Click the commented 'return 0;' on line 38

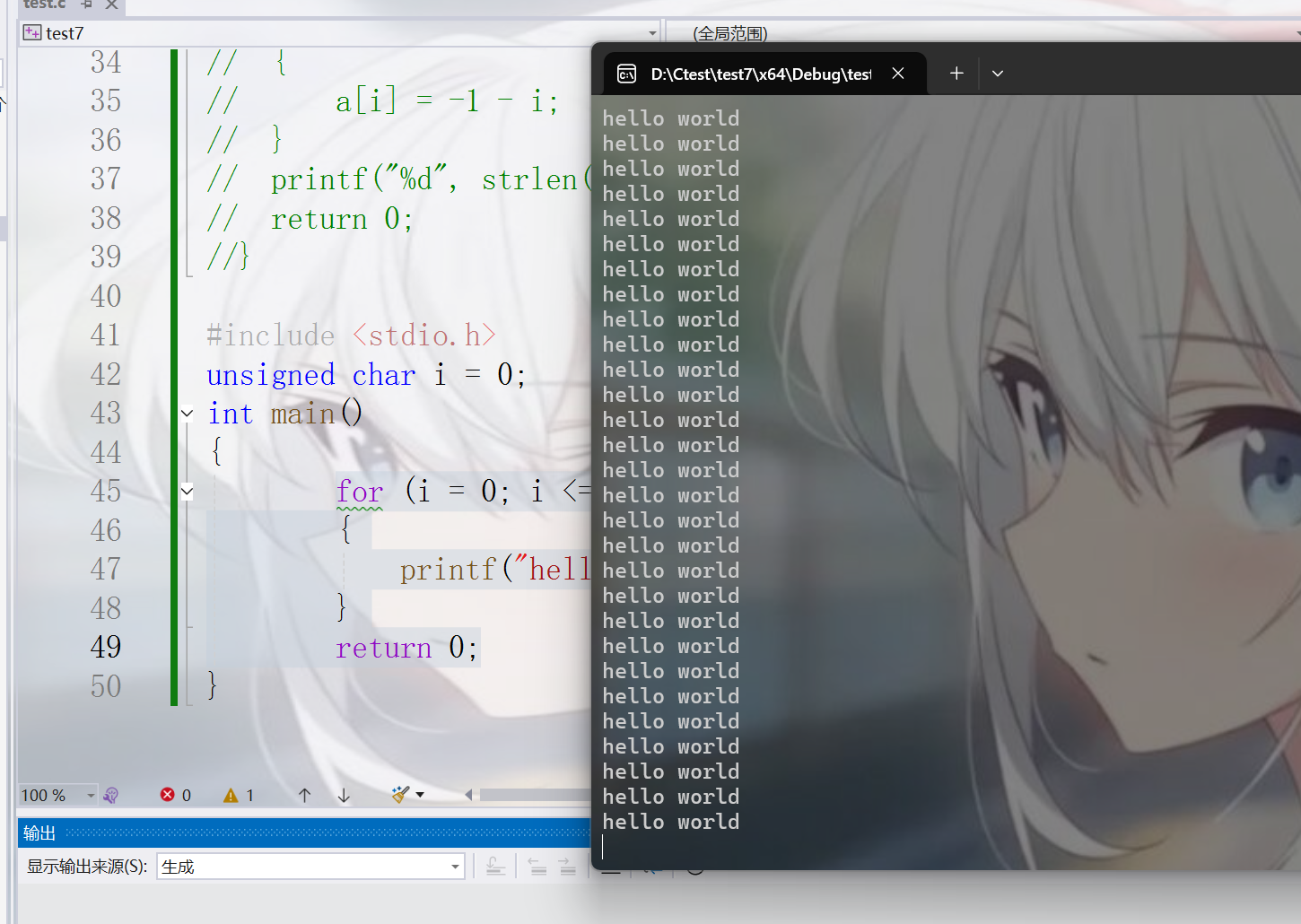point(342,219)
